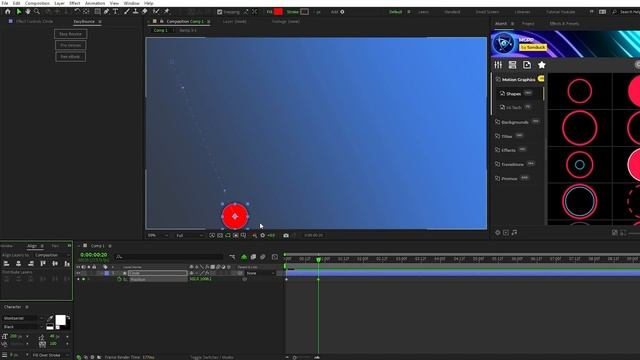Select the Hand tool
Viewport: 640px width, 360px height.
pyautogui.click(x=28, y=12)
